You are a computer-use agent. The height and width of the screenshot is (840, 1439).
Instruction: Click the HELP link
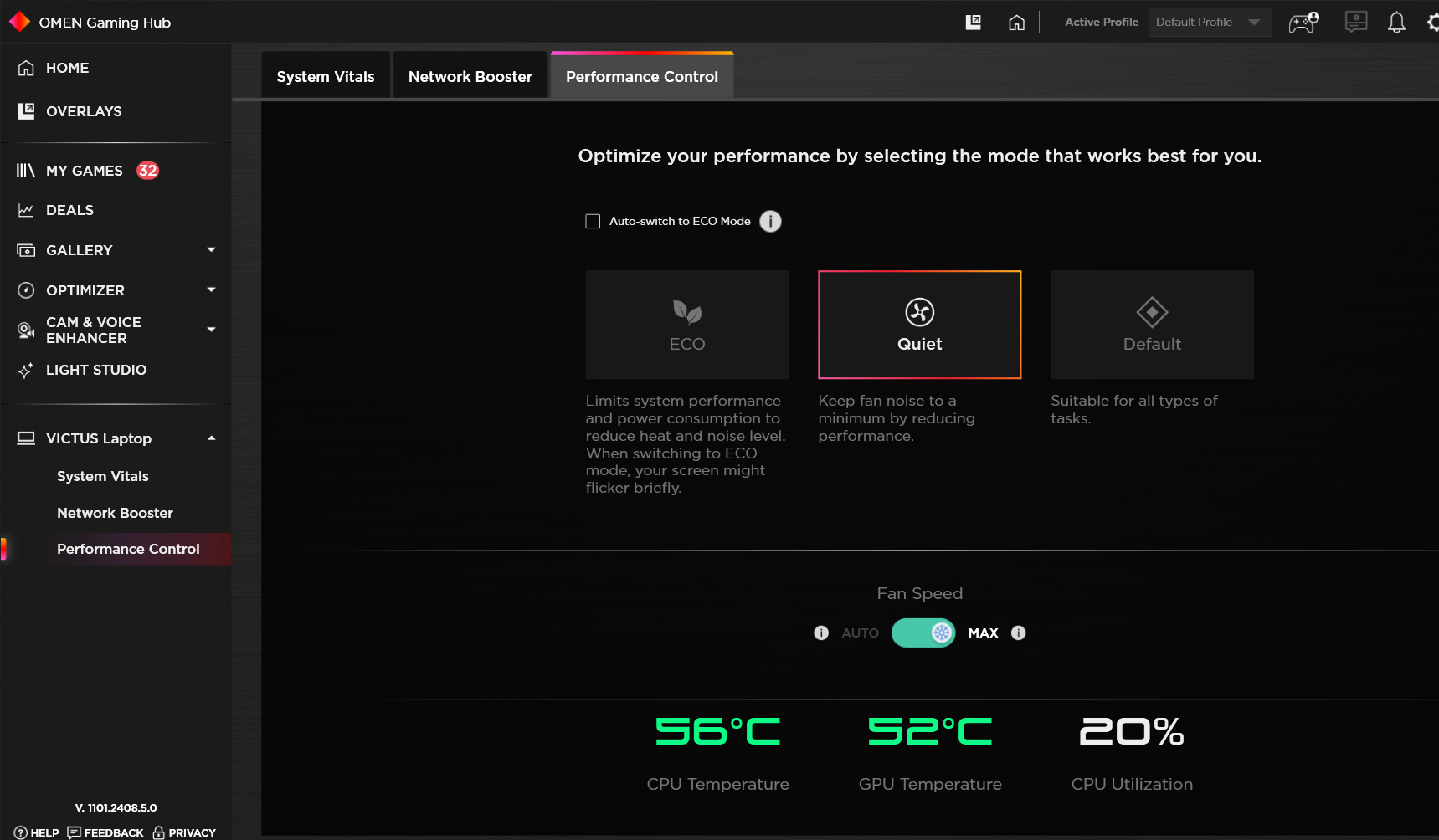(44, 832)
